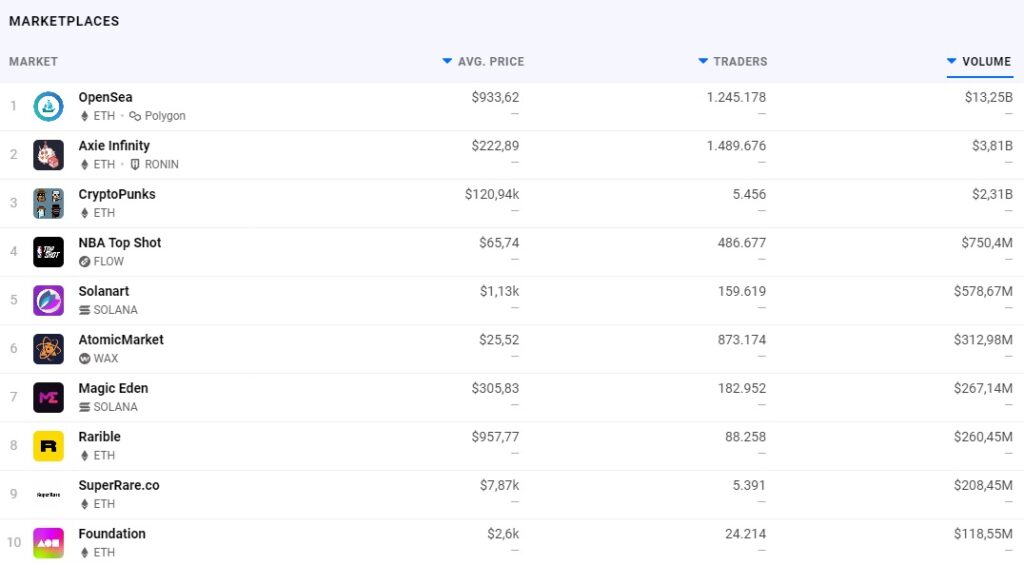Sort by the Volume column header
The image size is (1024, 565).
(985, 62)
